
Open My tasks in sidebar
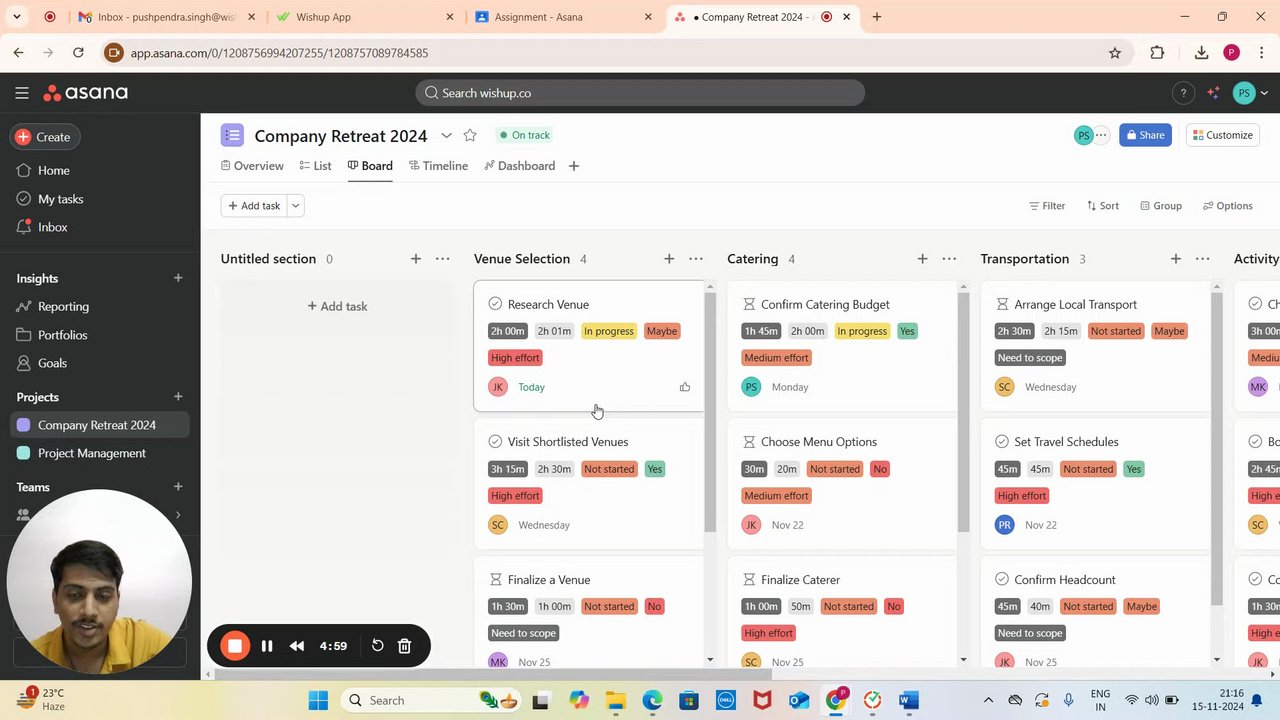coord(60,199)
